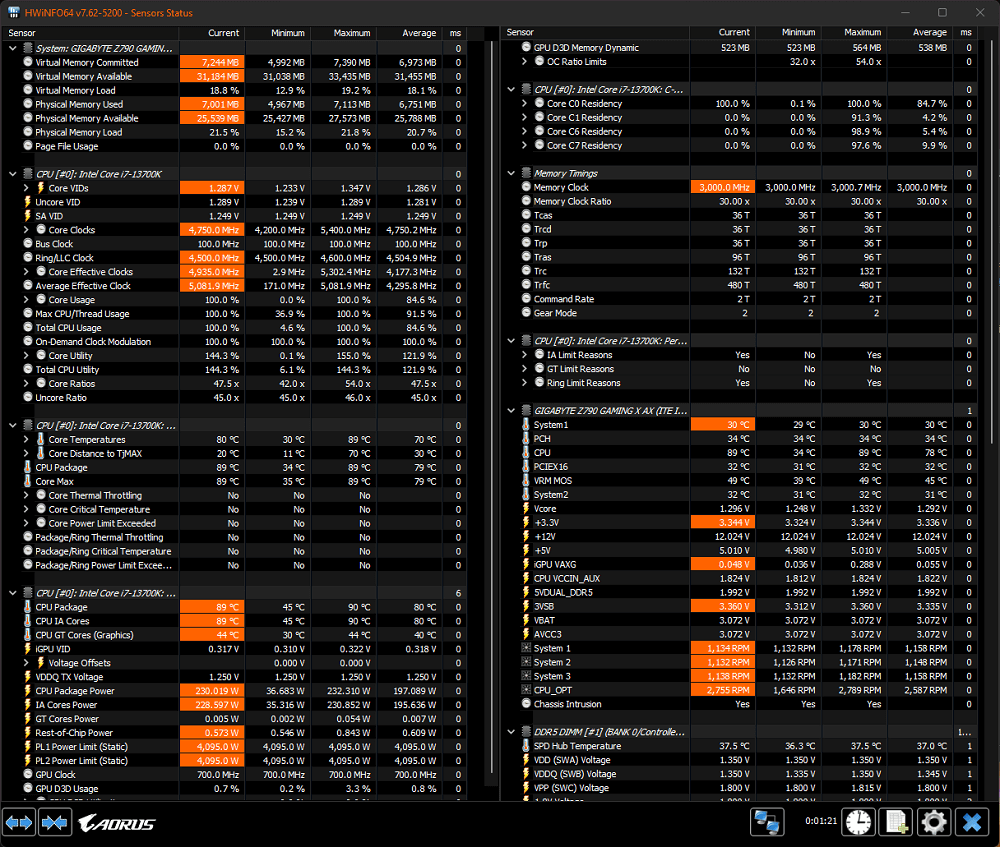Click the lightning icon beside CPU Package Power
This screenshot has height=847, width=1000.
pyautogui.click(x=27, y=691)
